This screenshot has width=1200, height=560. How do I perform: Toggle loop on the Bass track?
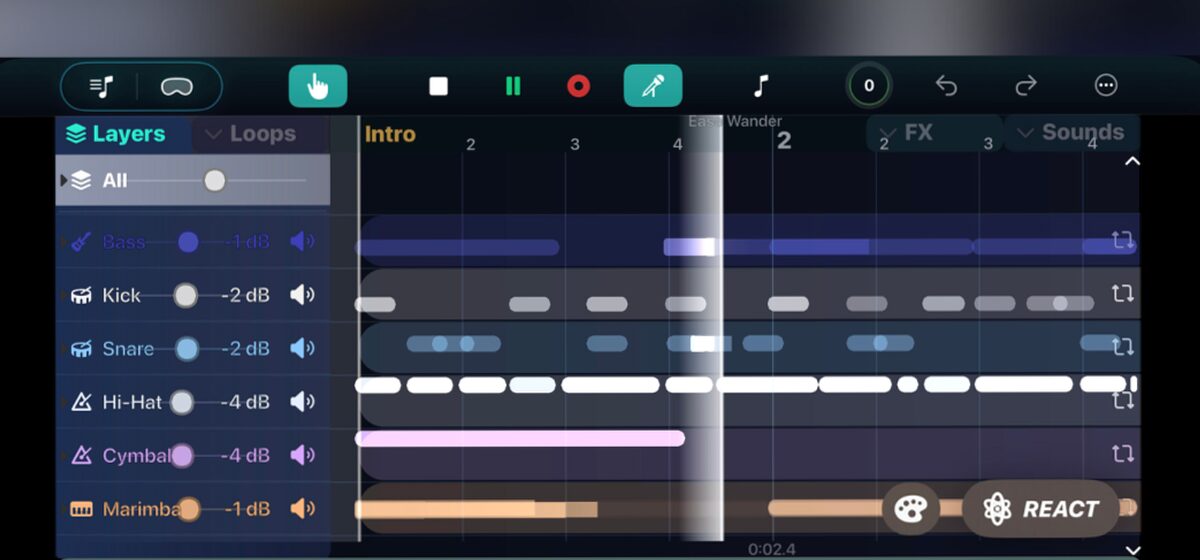[x=1122, y=240]
